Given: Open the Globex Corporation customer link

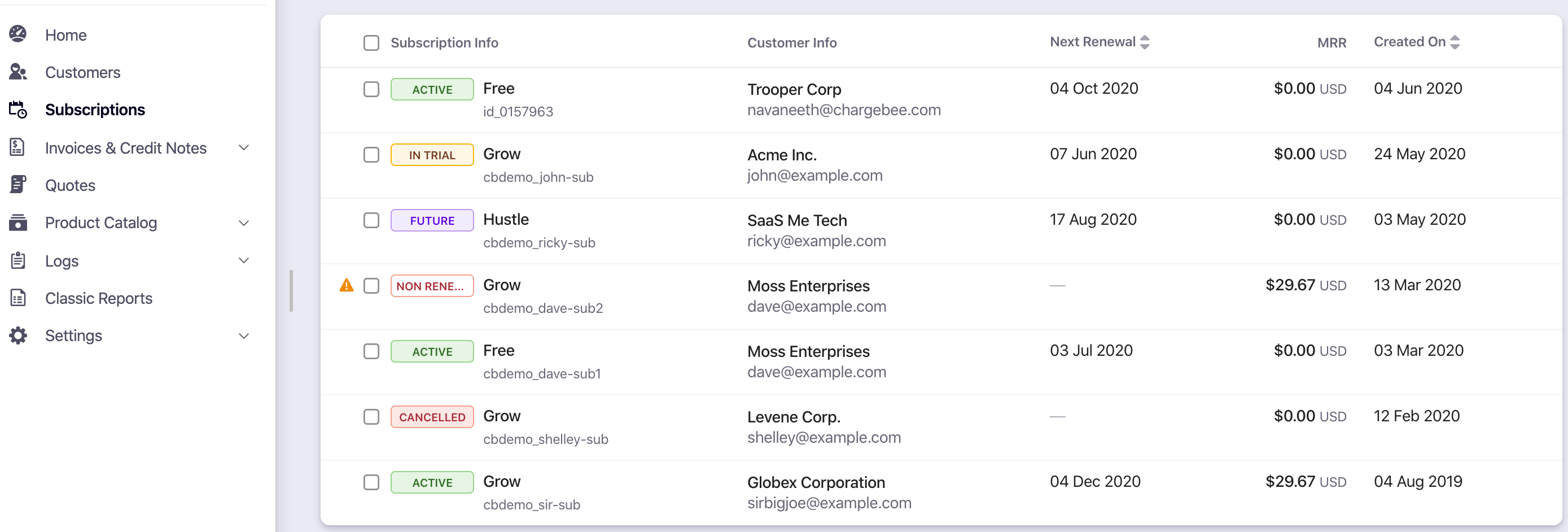Looking at the screenshot, I should (816, 482).
